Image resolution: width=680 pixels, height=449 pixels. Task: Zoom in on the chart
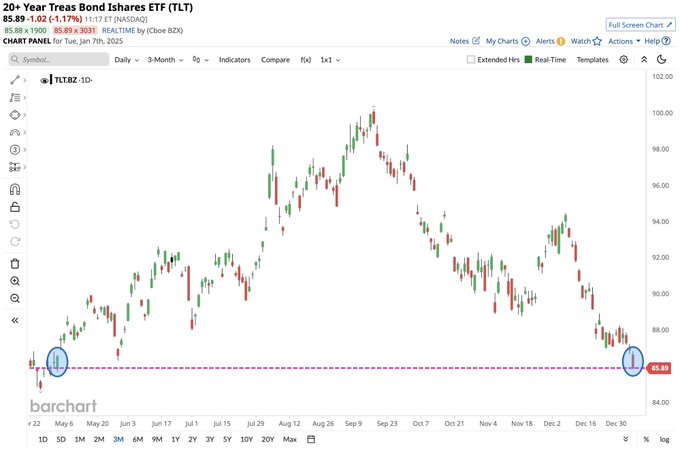point(15,281)
